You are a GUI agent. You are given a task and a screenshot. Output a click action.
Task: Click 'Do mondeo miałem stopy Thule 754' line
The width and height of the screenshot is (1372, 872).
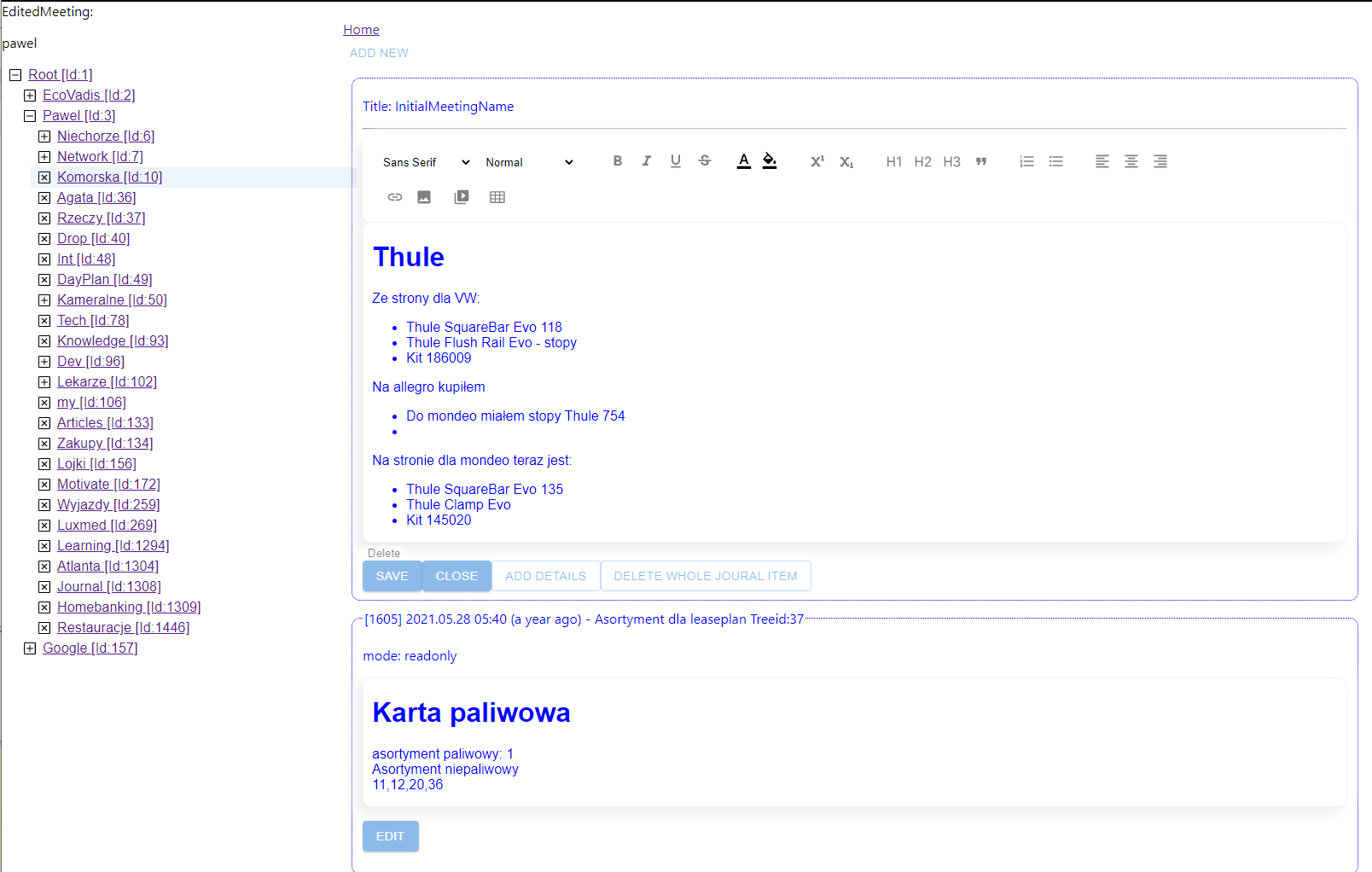click(x=515, y=416)
